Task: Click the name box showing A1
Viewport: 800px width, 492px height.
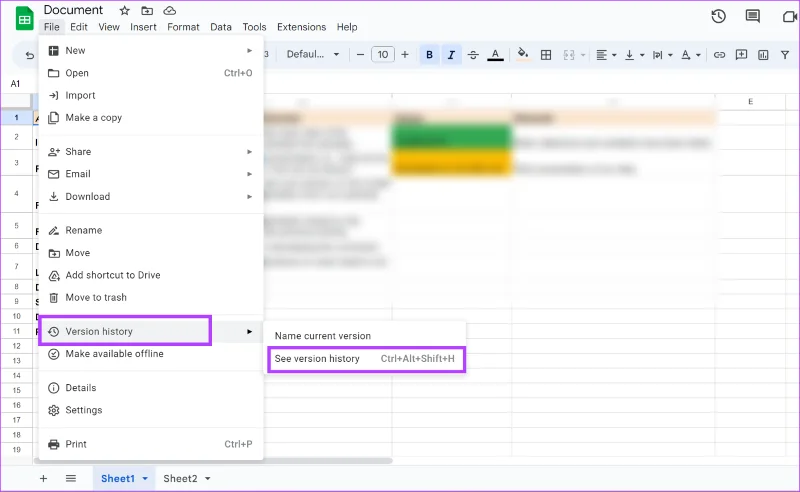Action: pos(16,84)
